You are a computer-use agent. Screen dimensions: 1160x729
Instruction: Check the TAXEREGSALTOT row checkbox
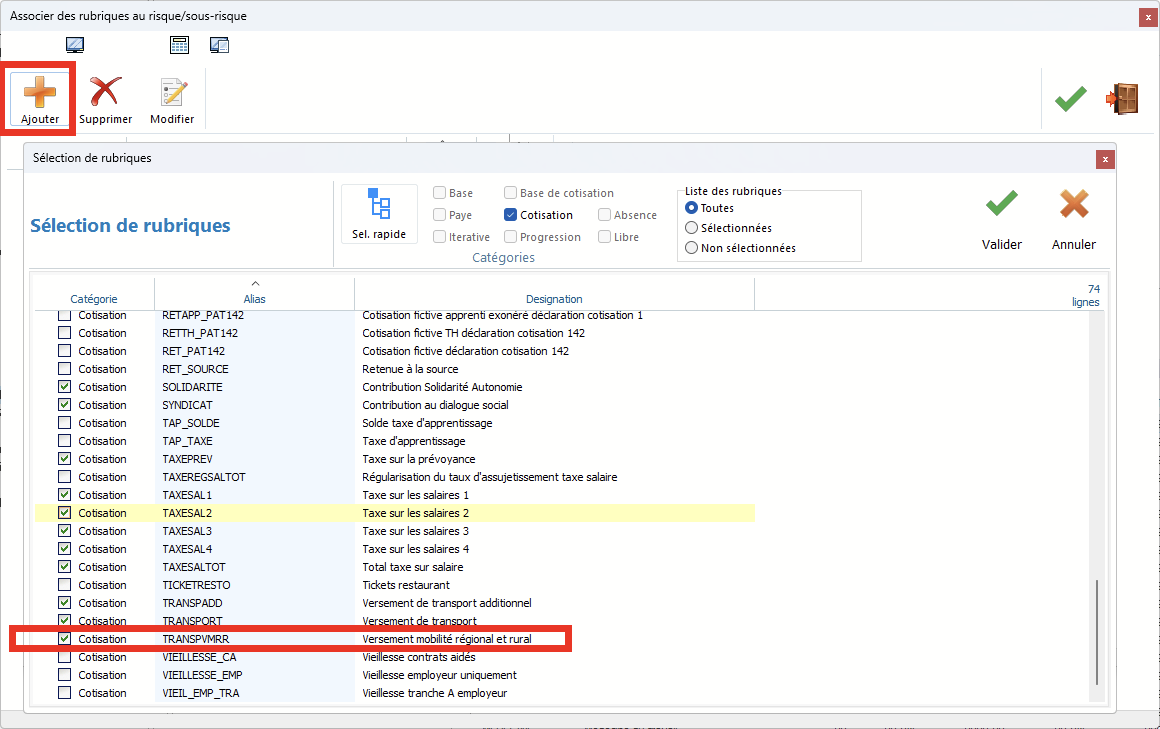pos(64,477)
